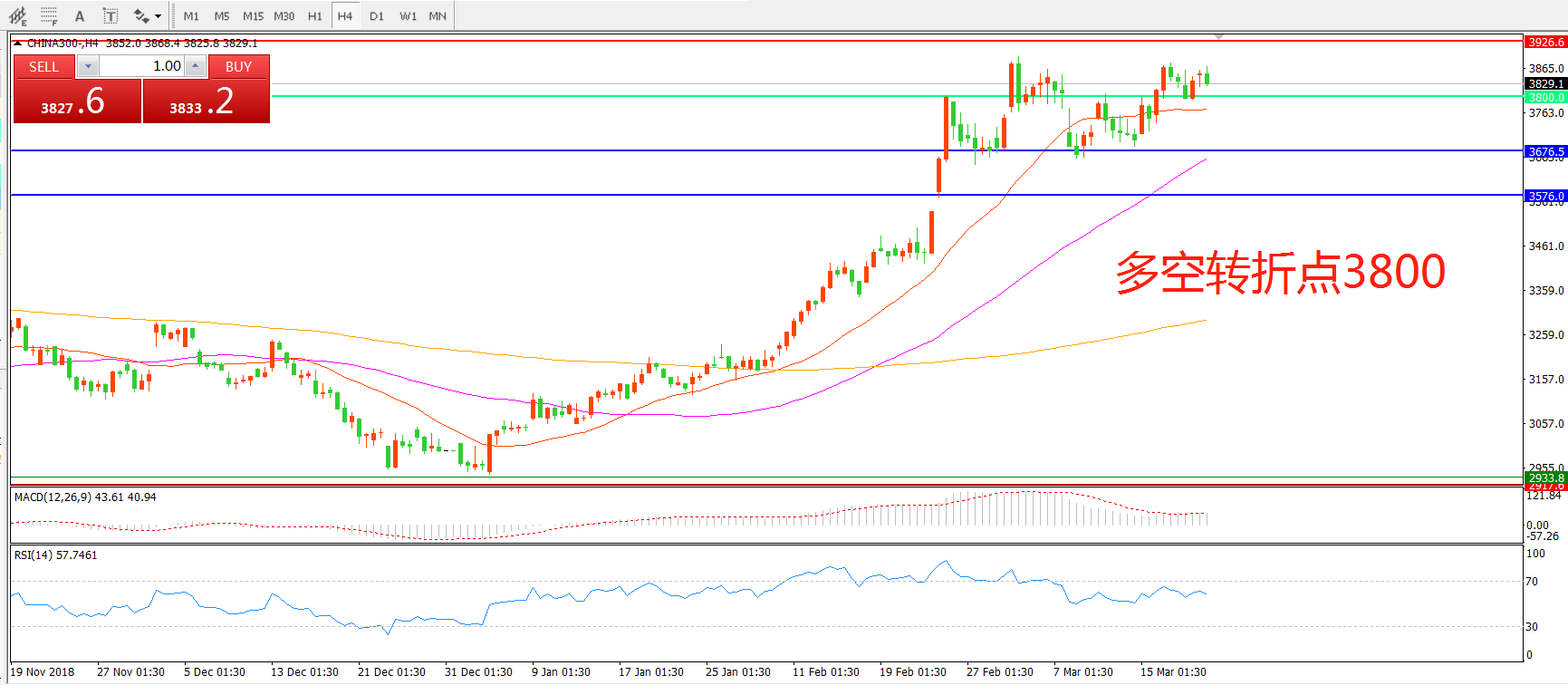Select the Fibonacci Retracement tool
This screenshot has height=685, width=1568.
(49, 15)
